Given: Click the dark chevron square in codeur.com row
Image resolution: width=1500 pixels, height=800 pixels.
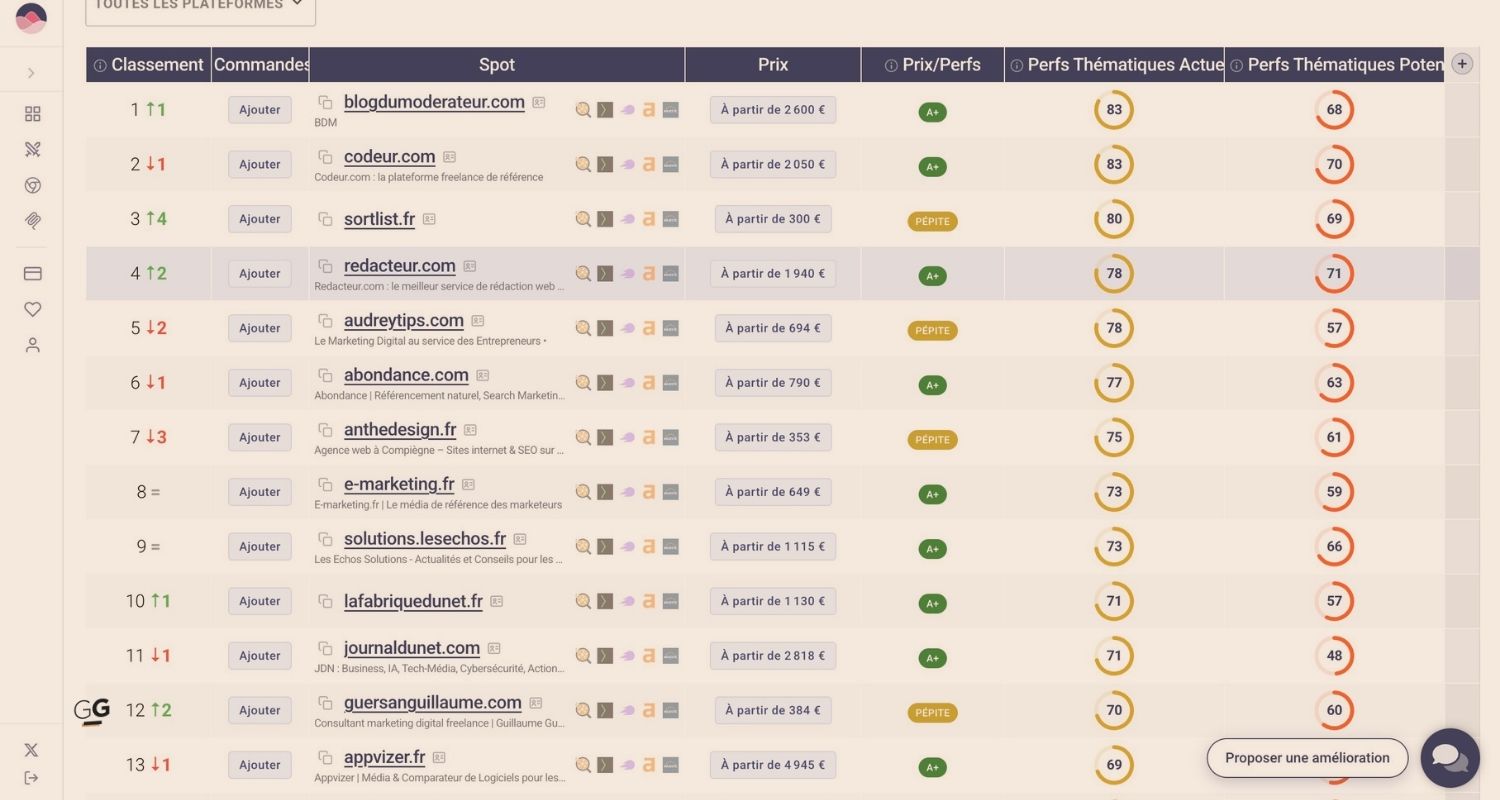Looking at the screenshot, I should coord(605,164).
